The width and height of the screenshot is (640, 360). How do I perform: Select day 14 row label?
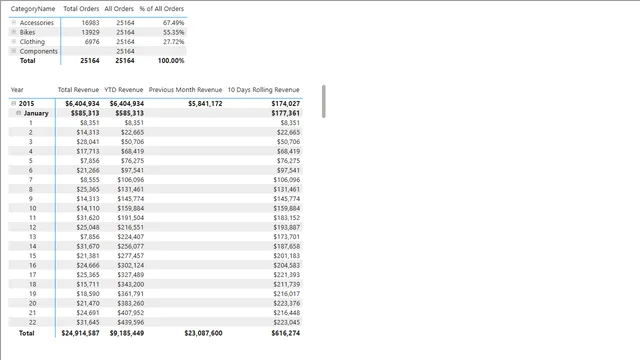[33, 246]
